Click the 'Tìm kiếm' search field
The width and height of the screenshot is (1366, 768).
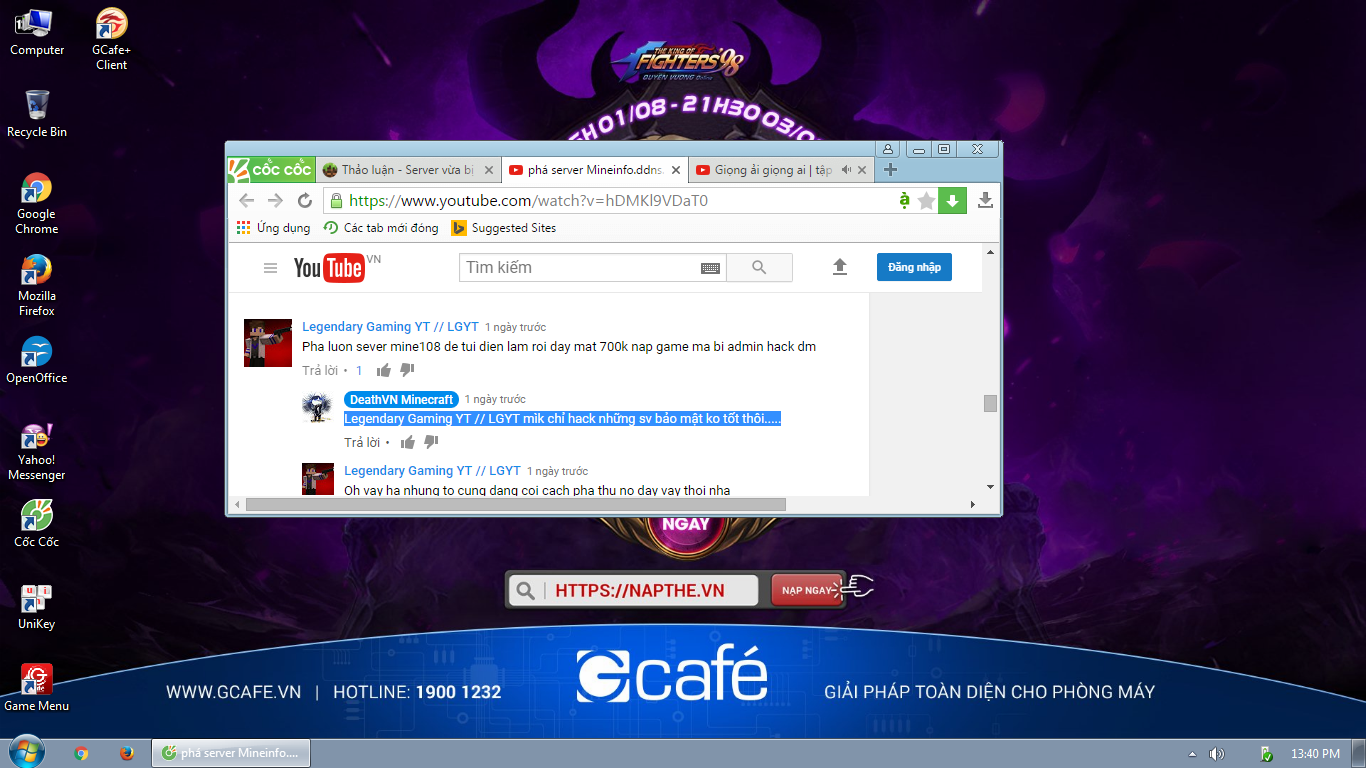tap(580, 268)
